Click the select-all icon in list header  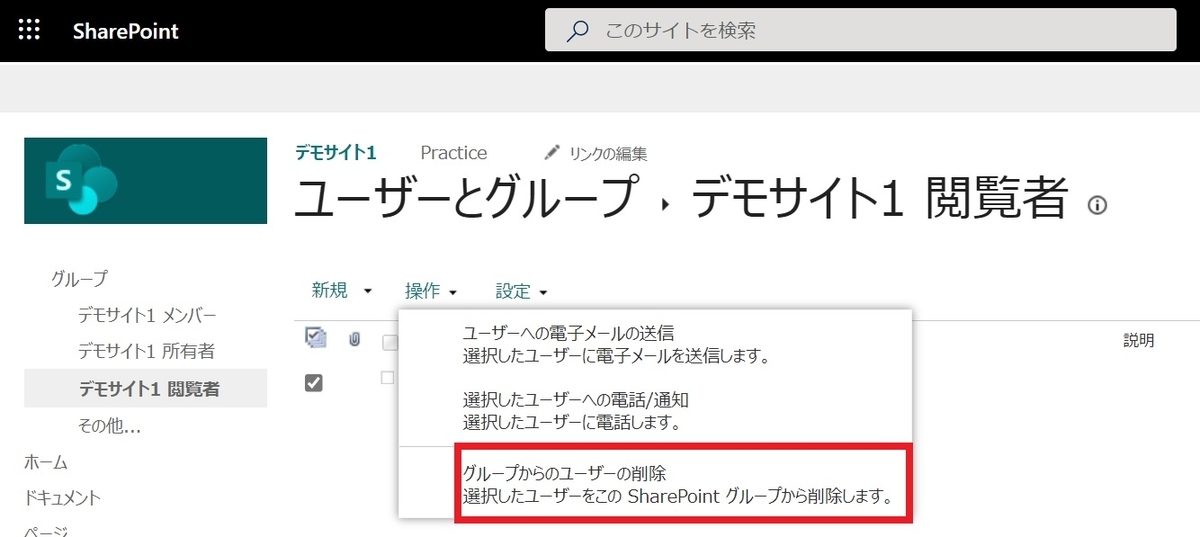(x=315, y=338)
